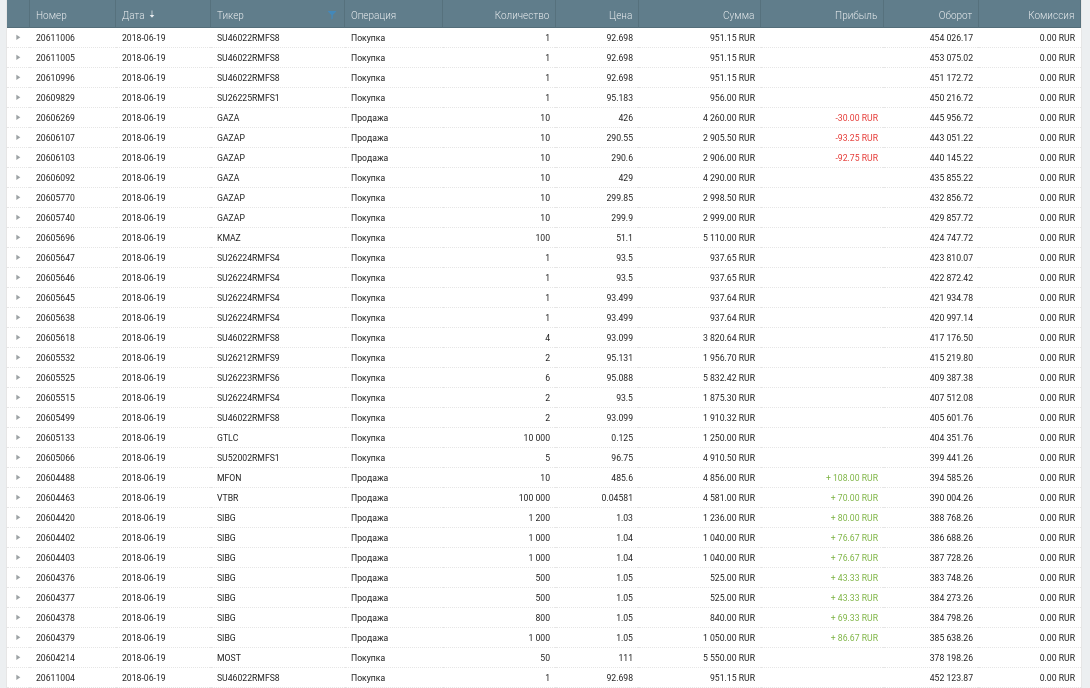The height and width of the screenshot is (688, 1090).
Task: Expand row of order 20604379
Action: pyautogui.click(x=18, y=638)
